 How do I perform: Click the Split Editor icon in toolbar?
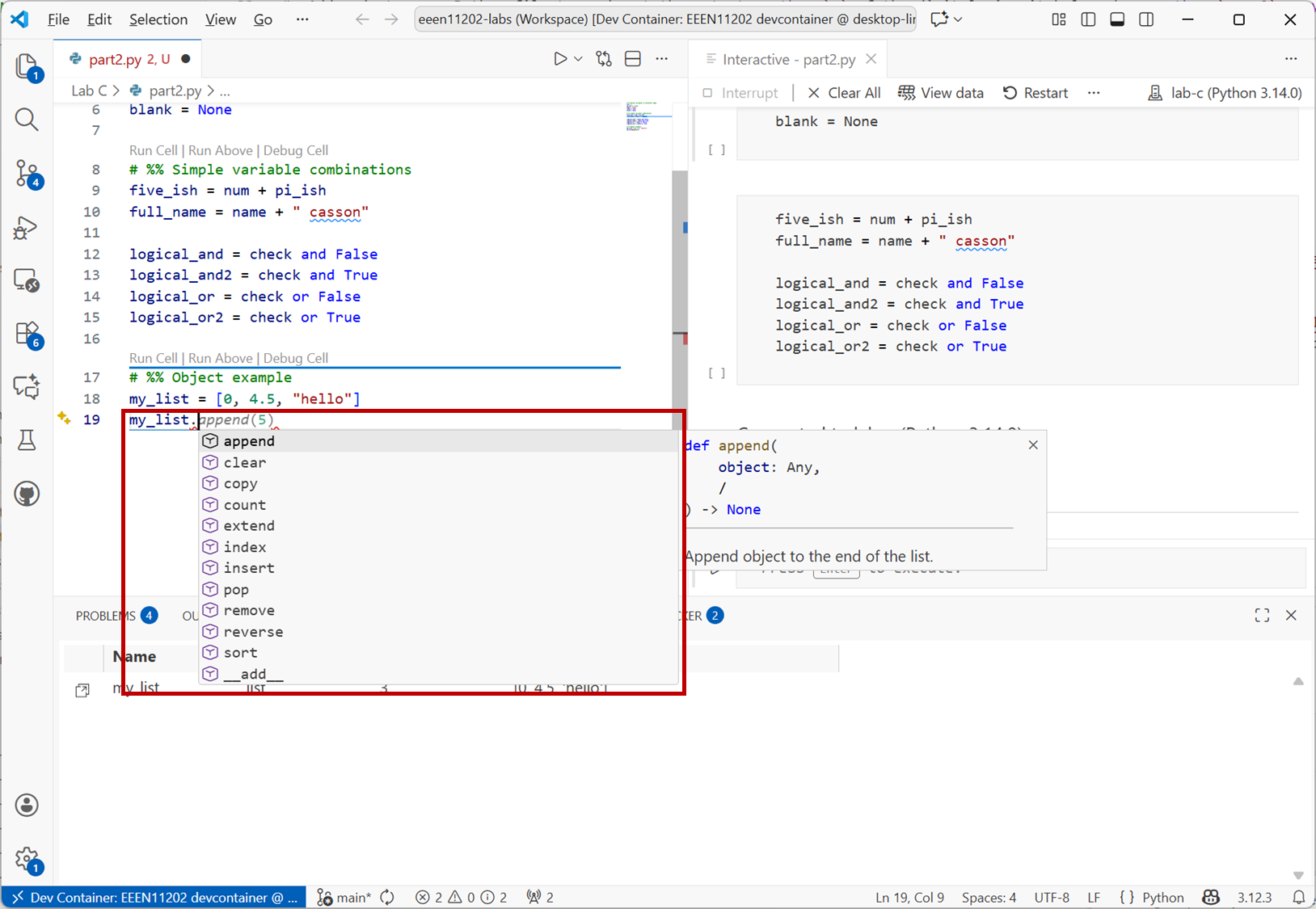[633, 59]
